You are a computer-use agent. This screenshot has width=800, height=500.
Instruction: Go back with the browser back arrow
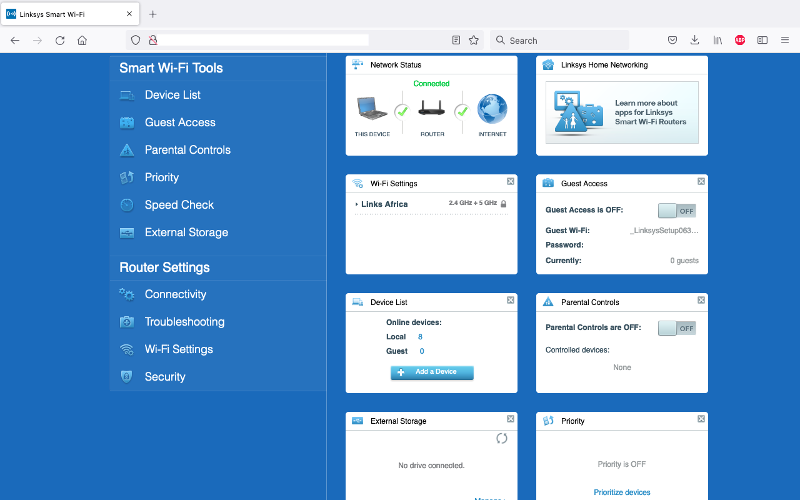[15, 40]
